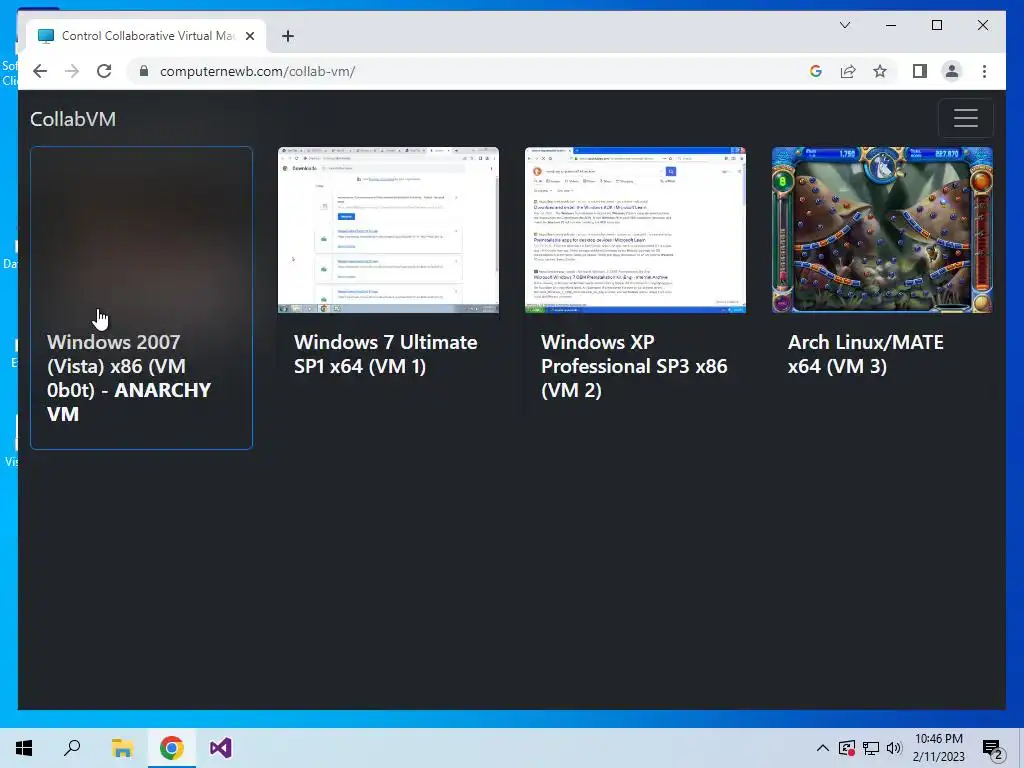Open the Arch Linux/MATE game thumbnail
The image size is (1024, 768).
(x=882, y=230)
